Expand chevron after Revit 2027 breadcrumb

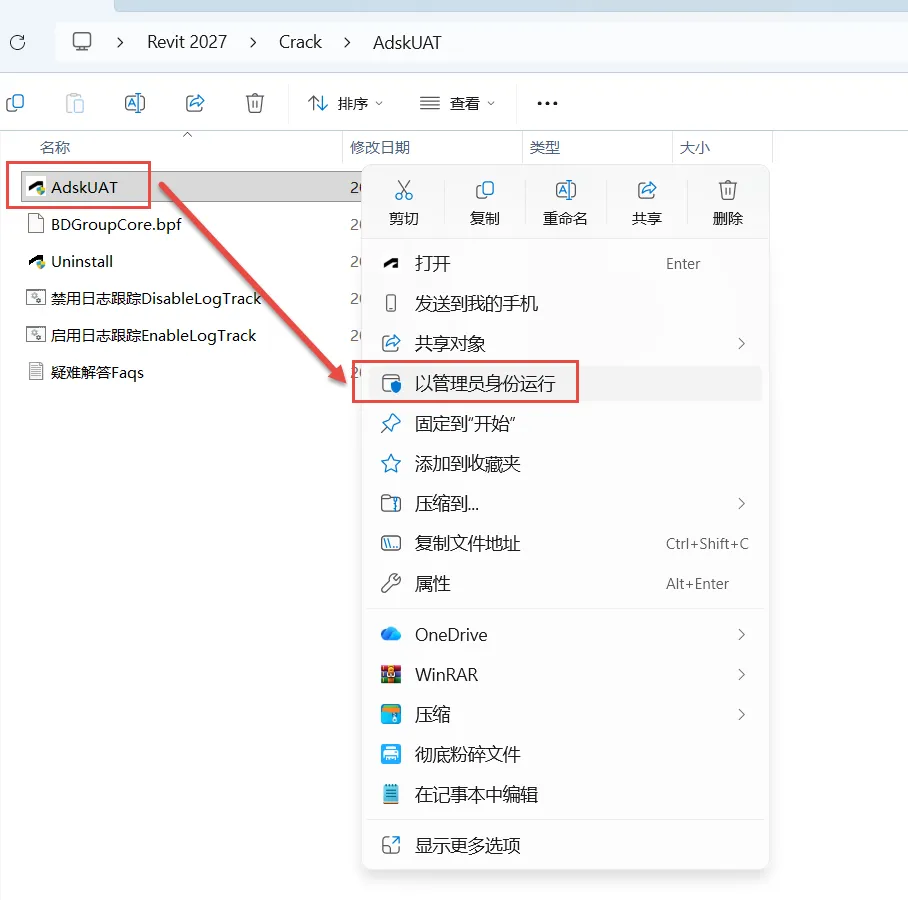(x=253, y=43)
